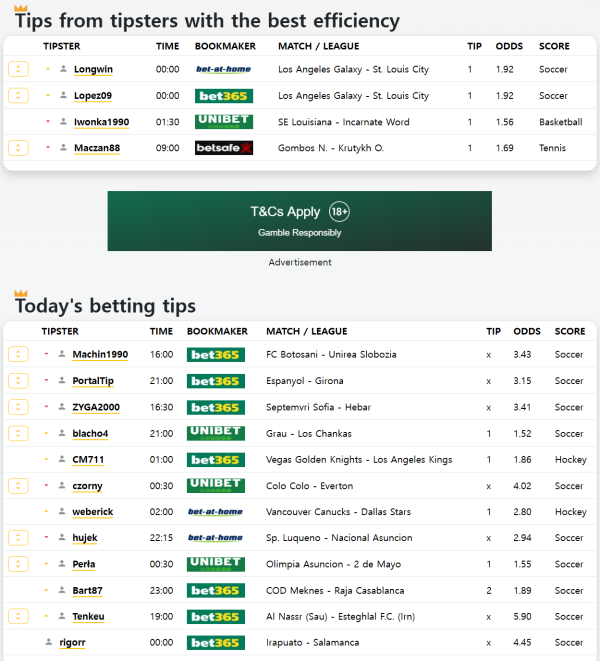Click the bet-at-home logo in weberick's row
600x661 pixels.
tap(215, 512)
